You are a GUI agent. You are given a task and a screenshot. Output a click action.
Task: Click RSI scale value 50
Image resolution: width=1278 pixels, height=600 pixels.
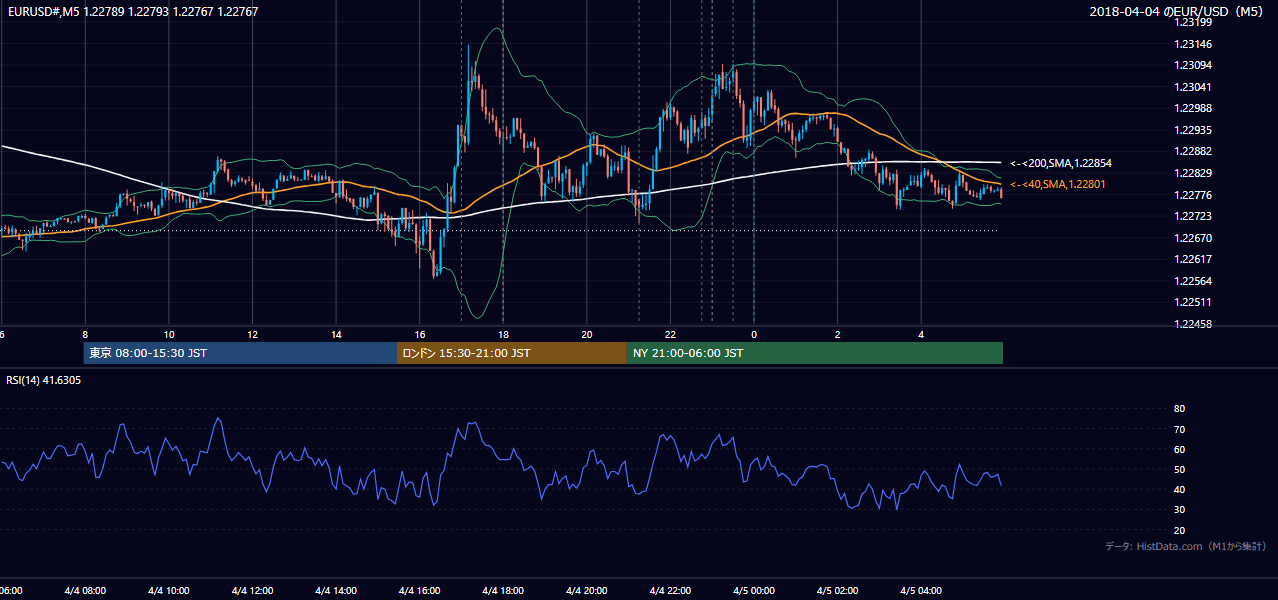click(x=1180, y=469)
